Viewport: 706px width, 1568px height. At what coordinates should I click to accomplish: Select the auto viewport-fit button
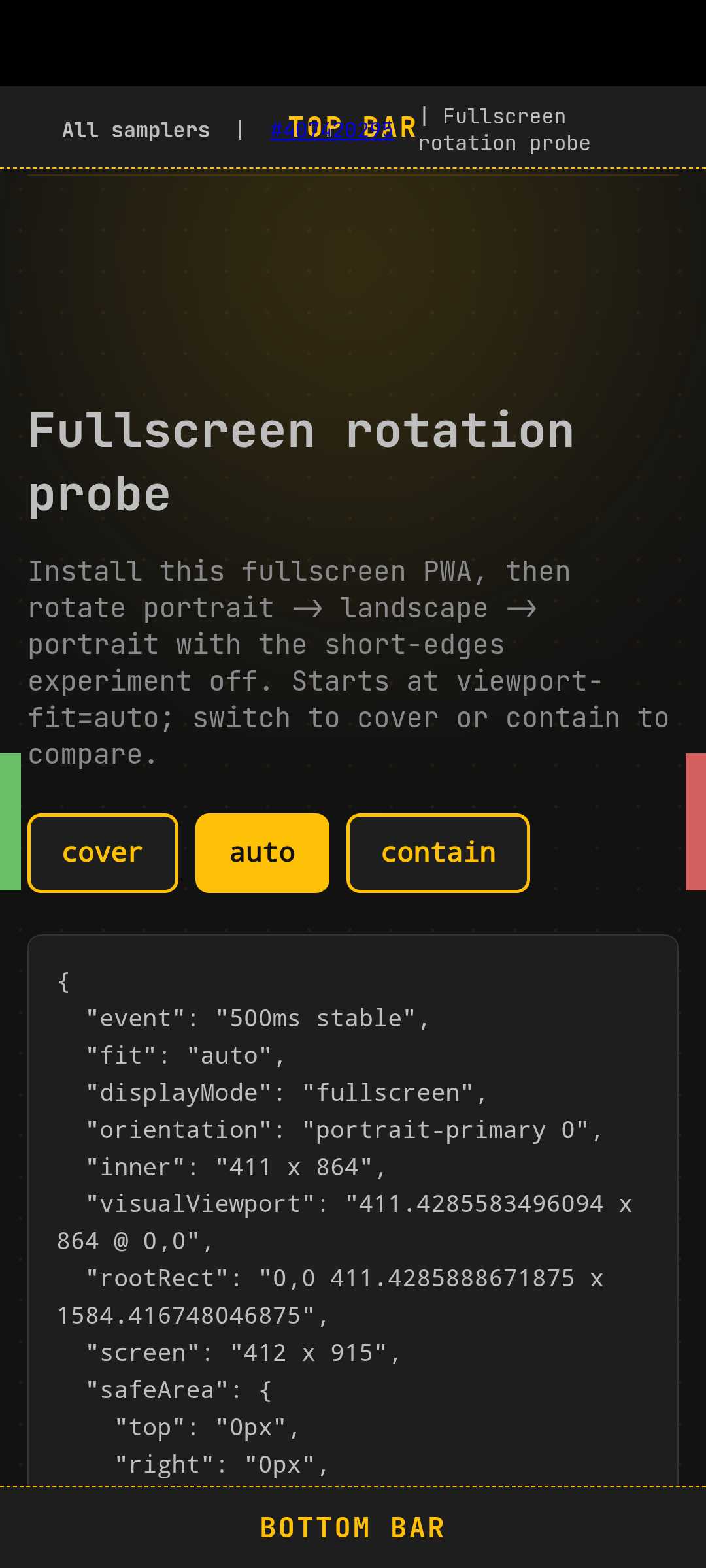click(x=262, y=853)
